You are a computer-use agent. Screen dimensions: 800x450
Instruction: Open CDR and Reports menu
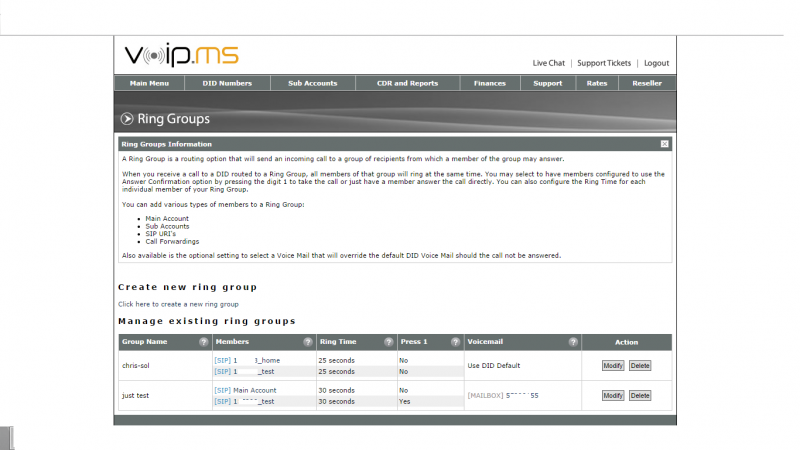click(x=407, y=83)
